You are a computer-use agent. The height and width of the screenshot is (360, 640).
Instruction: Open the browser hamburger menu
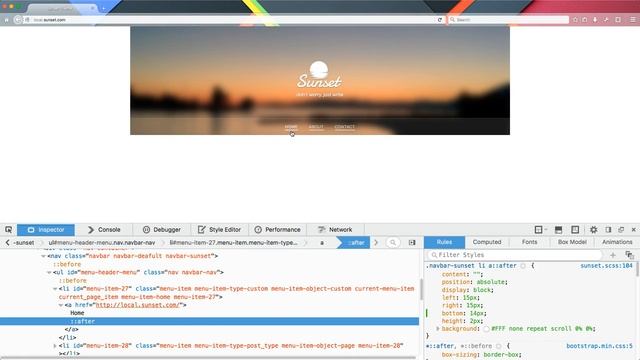(x=633, y=20)
